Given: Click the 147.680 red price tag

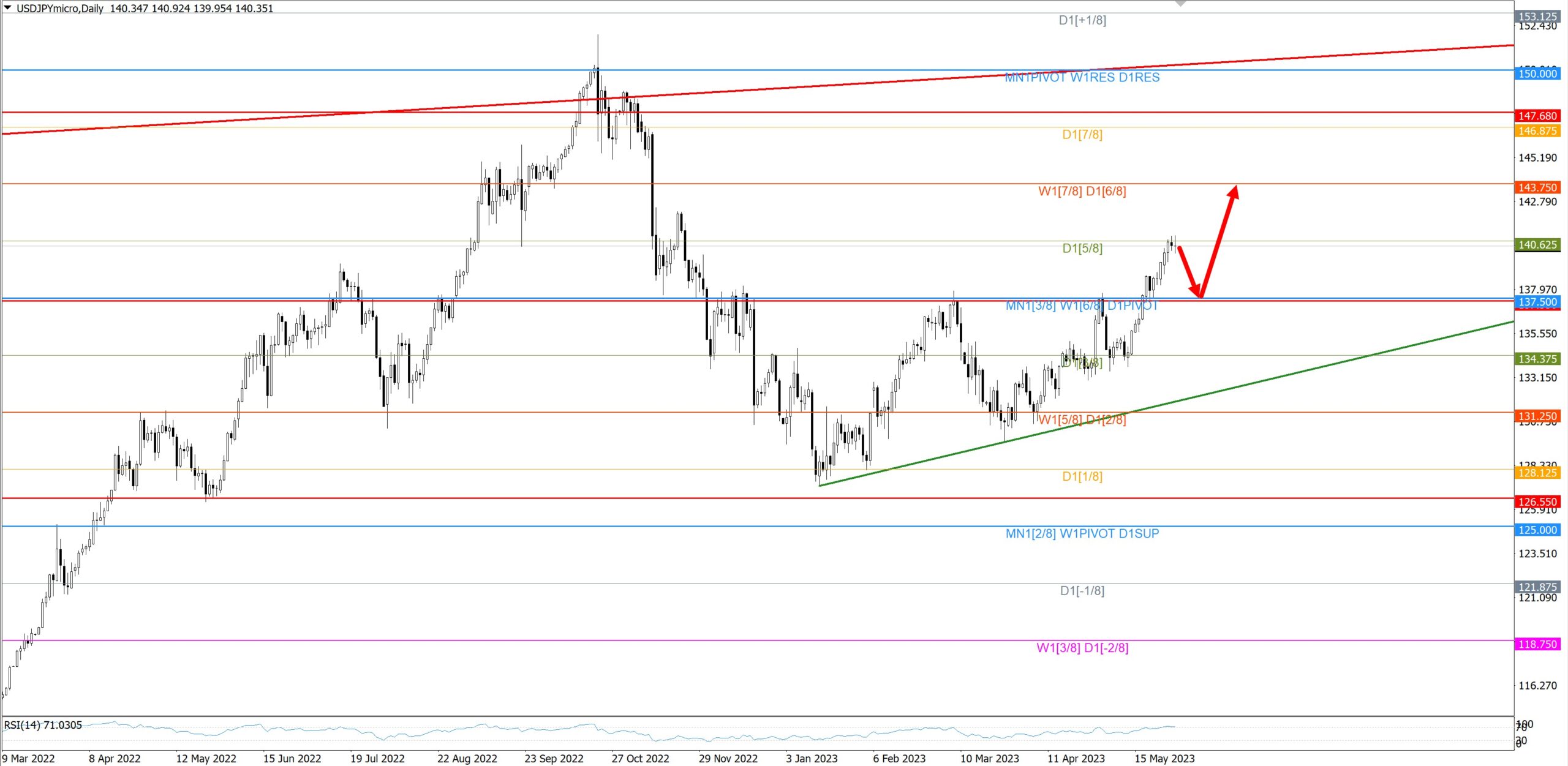Looking at the screenshot, I should [1537, 116].
